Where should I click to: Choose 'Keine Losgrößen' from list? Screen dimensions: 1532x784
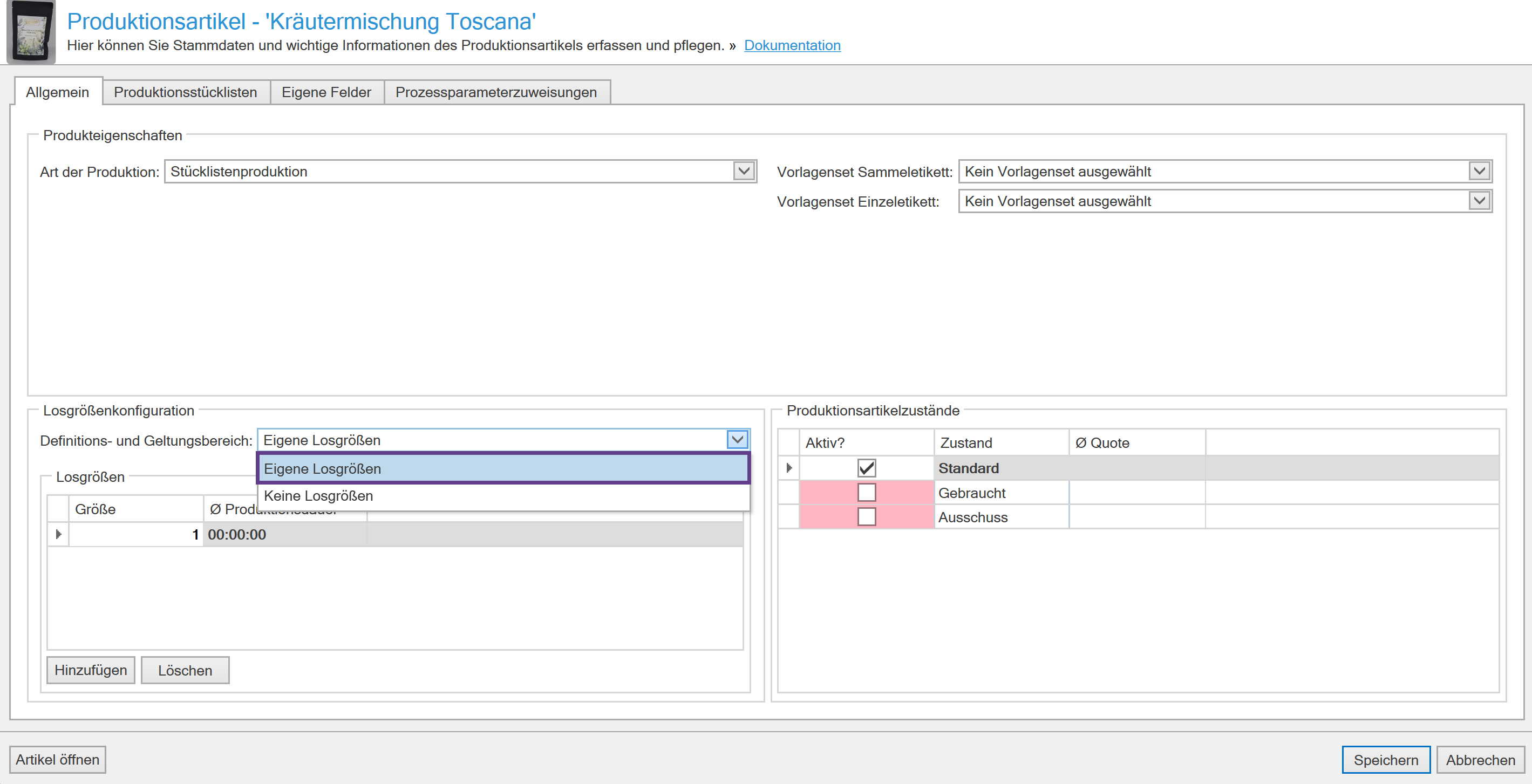[318, 495]
